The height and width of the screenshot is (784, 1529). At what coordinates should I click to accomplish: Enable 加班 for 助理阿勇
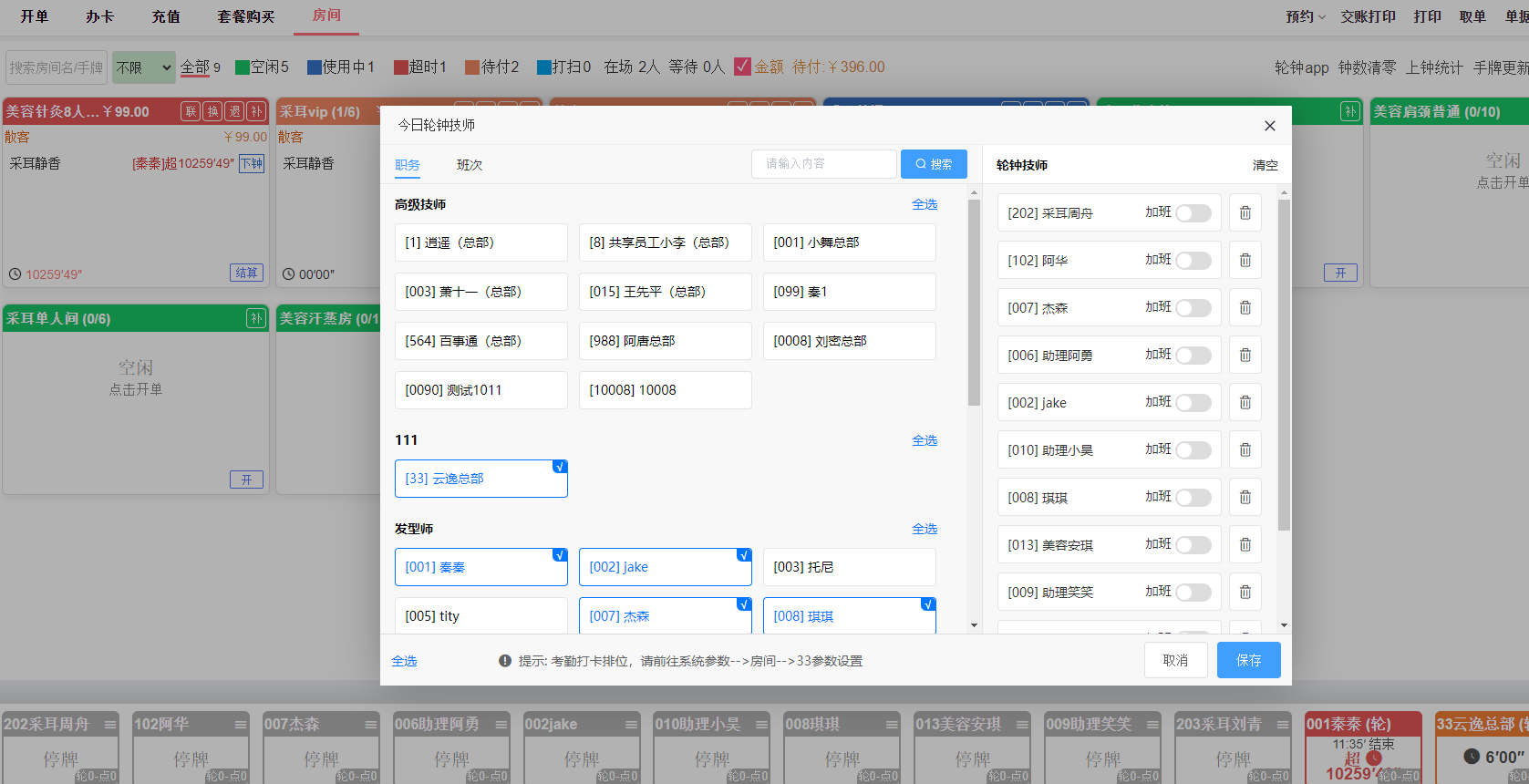click(1193, 356)
